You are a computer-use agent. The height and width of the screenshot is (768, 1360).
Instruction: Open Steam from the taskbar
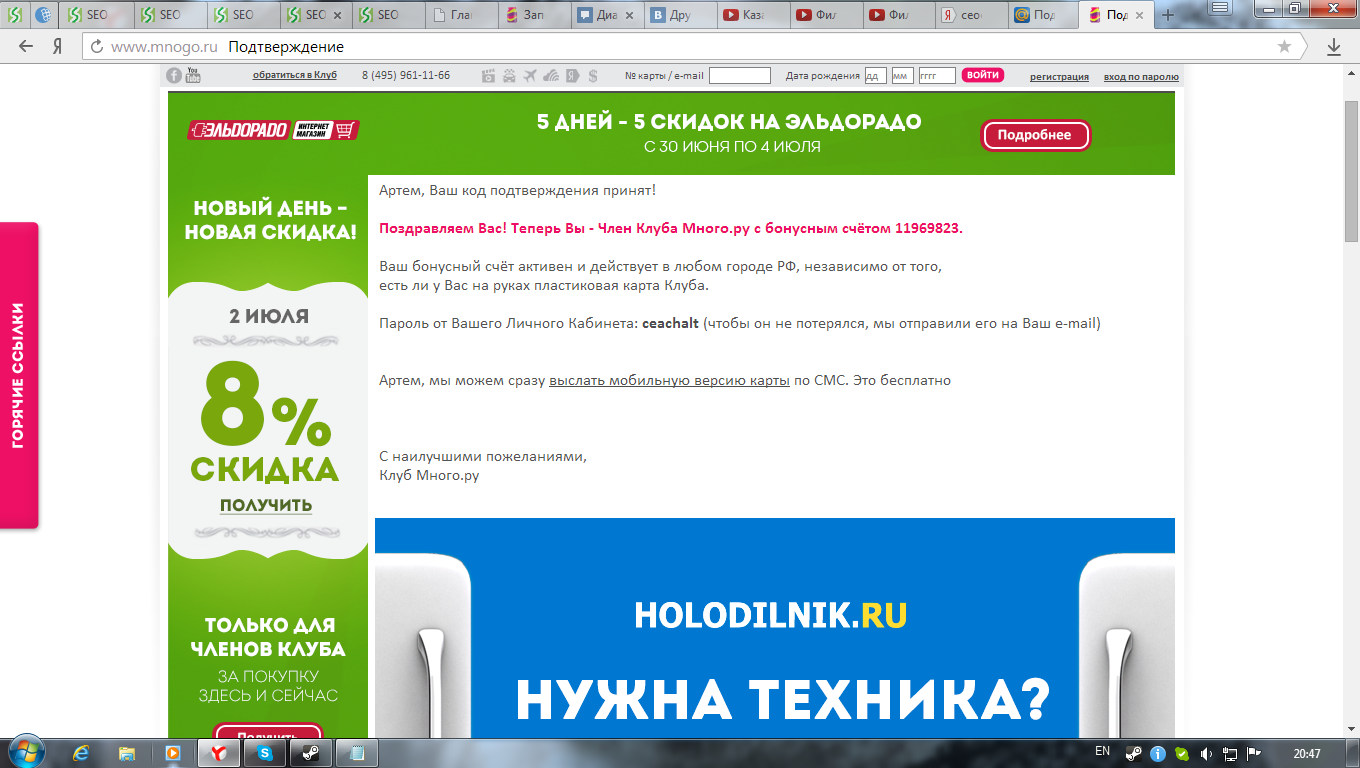pos(311,752)
